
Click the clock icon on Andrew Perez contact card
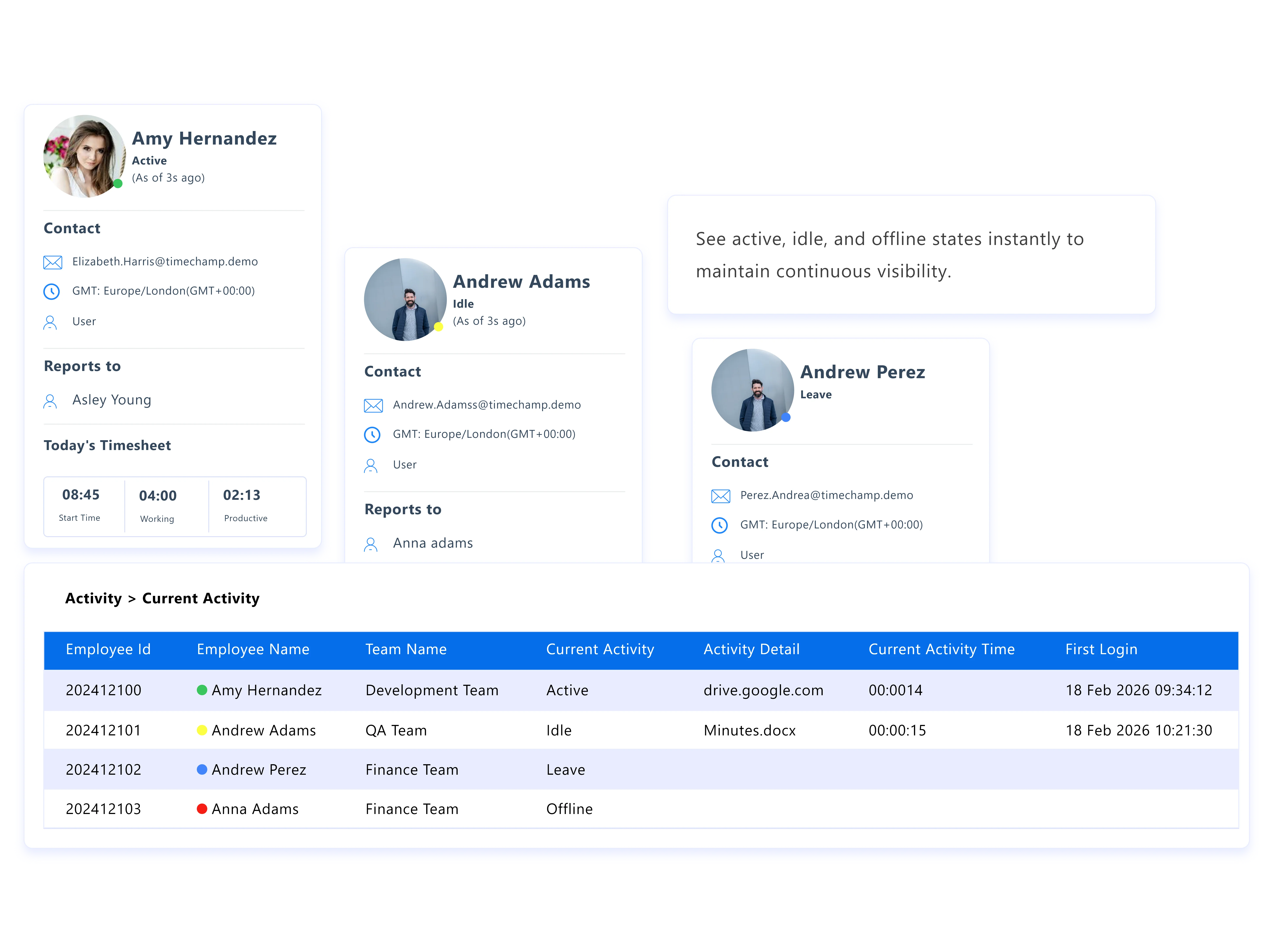coord(720,525)
